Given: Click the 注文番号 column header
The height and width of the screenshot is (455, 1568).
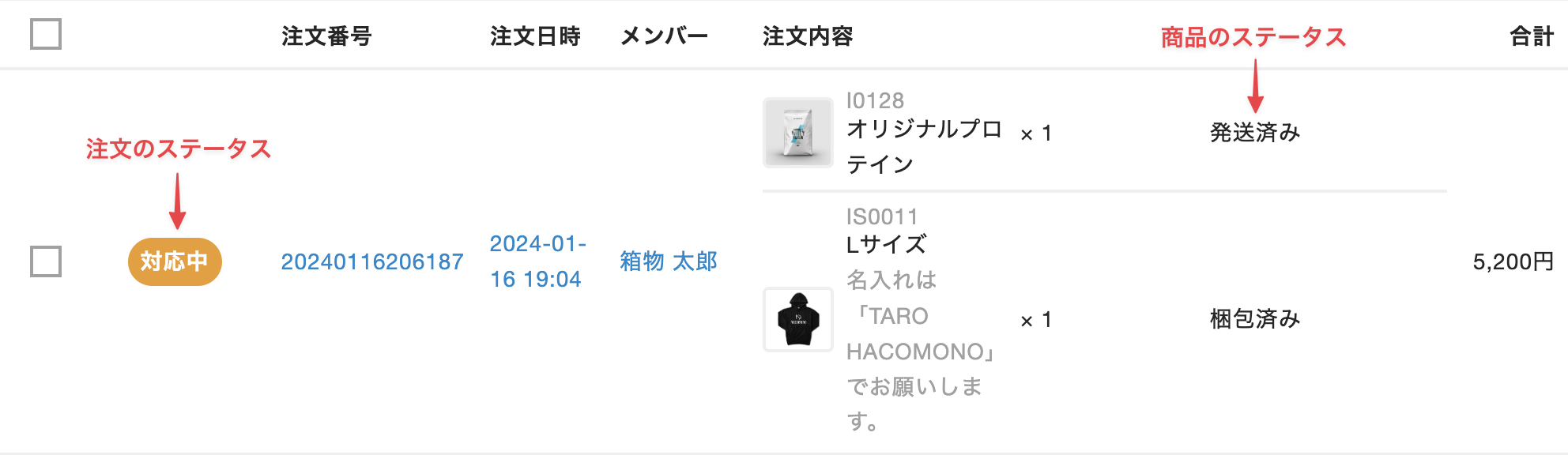Looking at the screenshot, I should pos(326,36).
